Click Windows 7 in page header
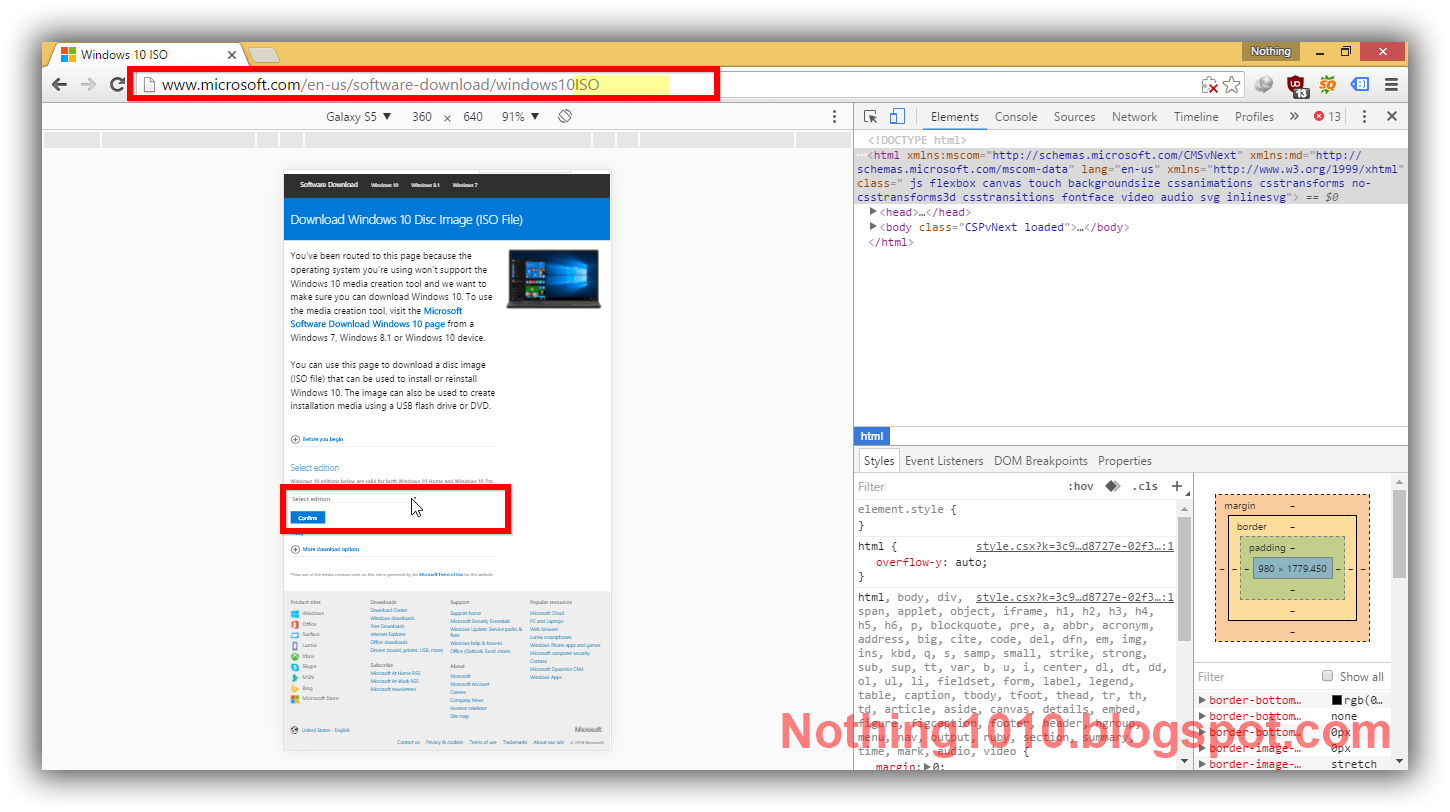Image resolution: width=1450 pixels, height=812 pixels. [465, 185]
